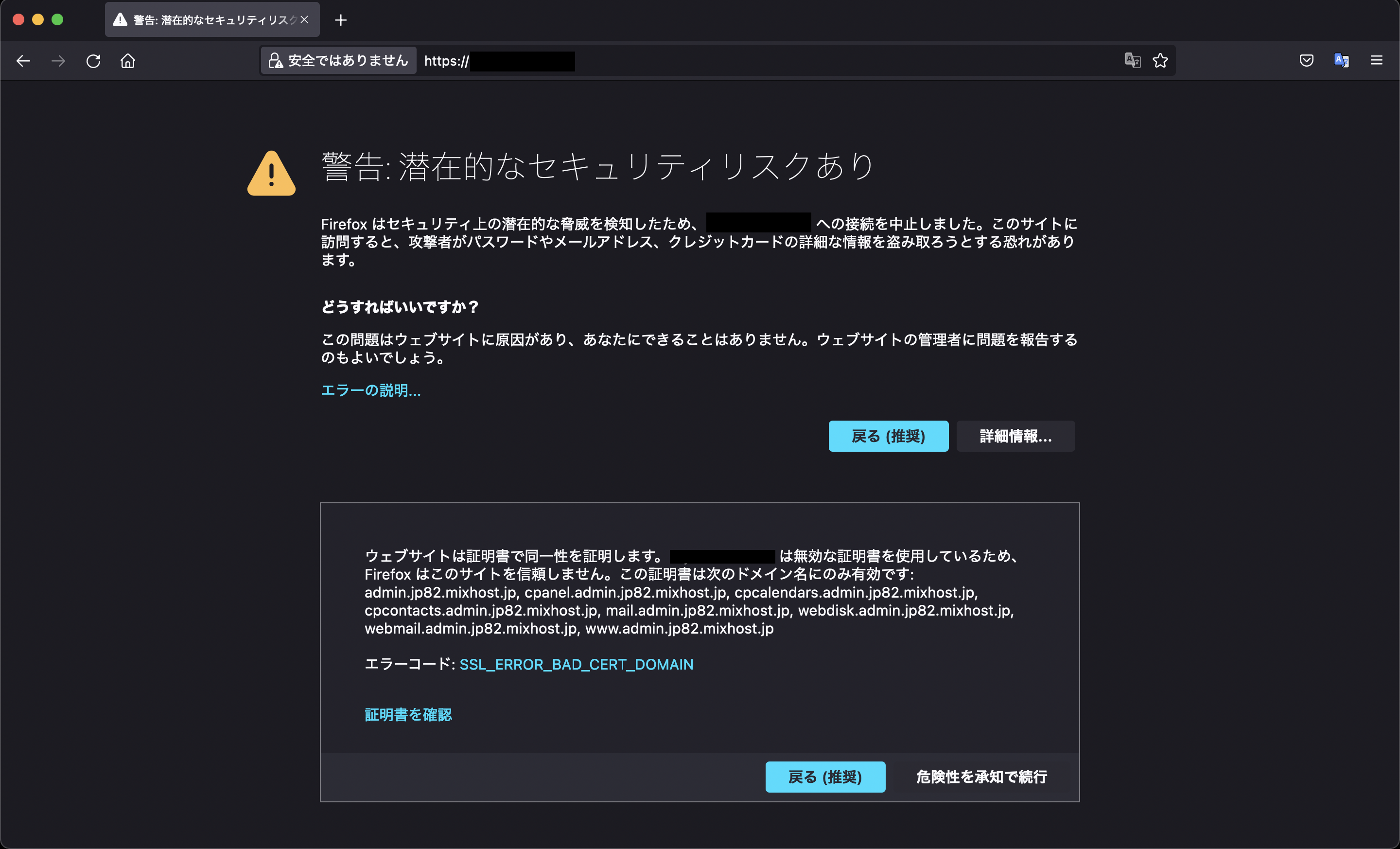The width and height of the screenshot is (1400, 849).
Task: Open the 証明書を確認 certificate link
Action: tap(408, 714)
